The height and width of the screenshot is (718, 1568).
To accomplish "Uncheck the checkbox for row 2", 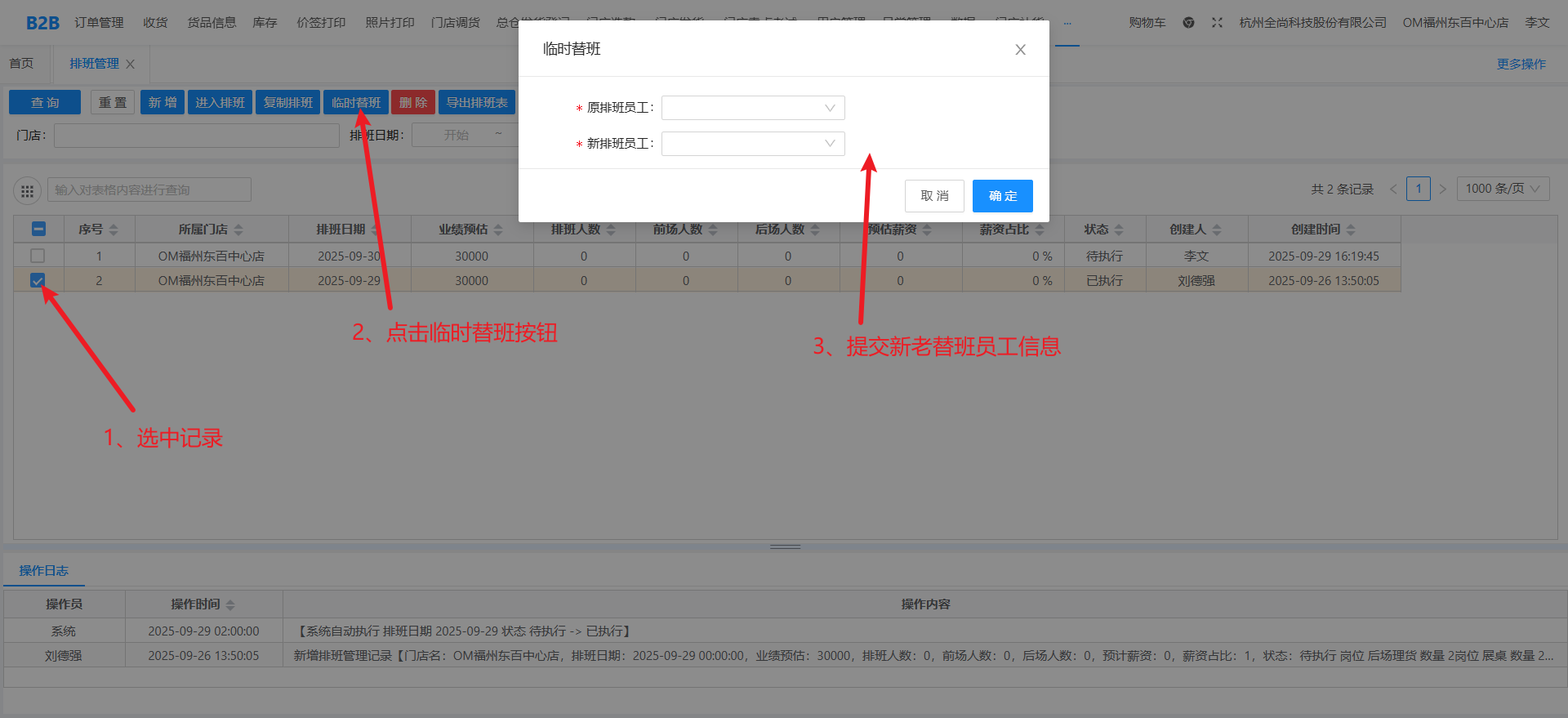I will pyautogui.click(x=38, y=280).
